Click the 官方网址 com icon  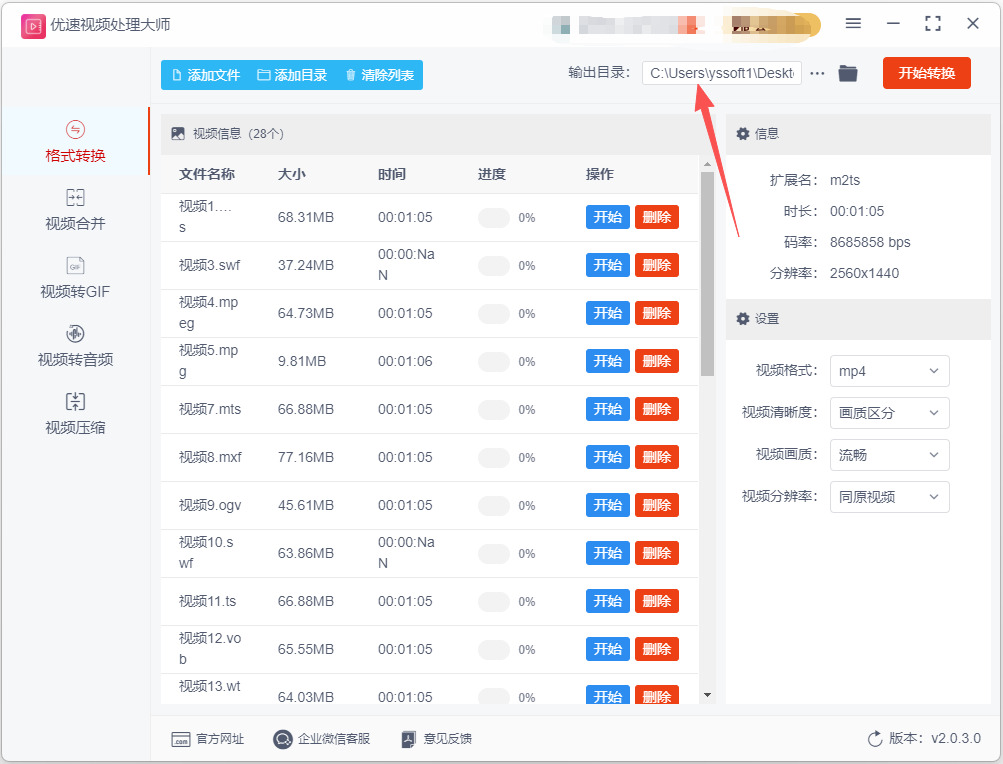181,740
